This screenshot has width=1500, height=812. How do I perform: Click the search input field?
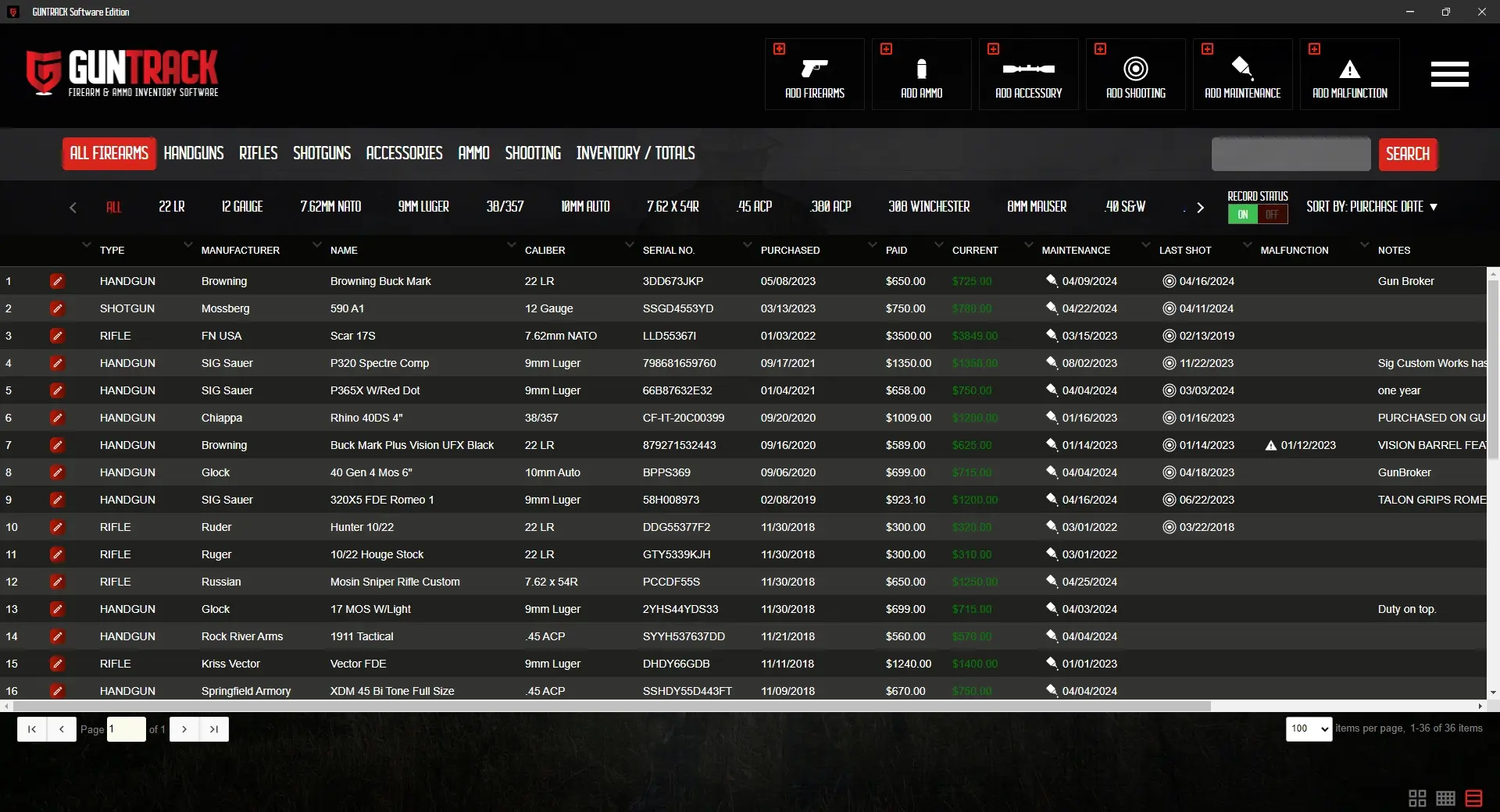pos(1291,155)
